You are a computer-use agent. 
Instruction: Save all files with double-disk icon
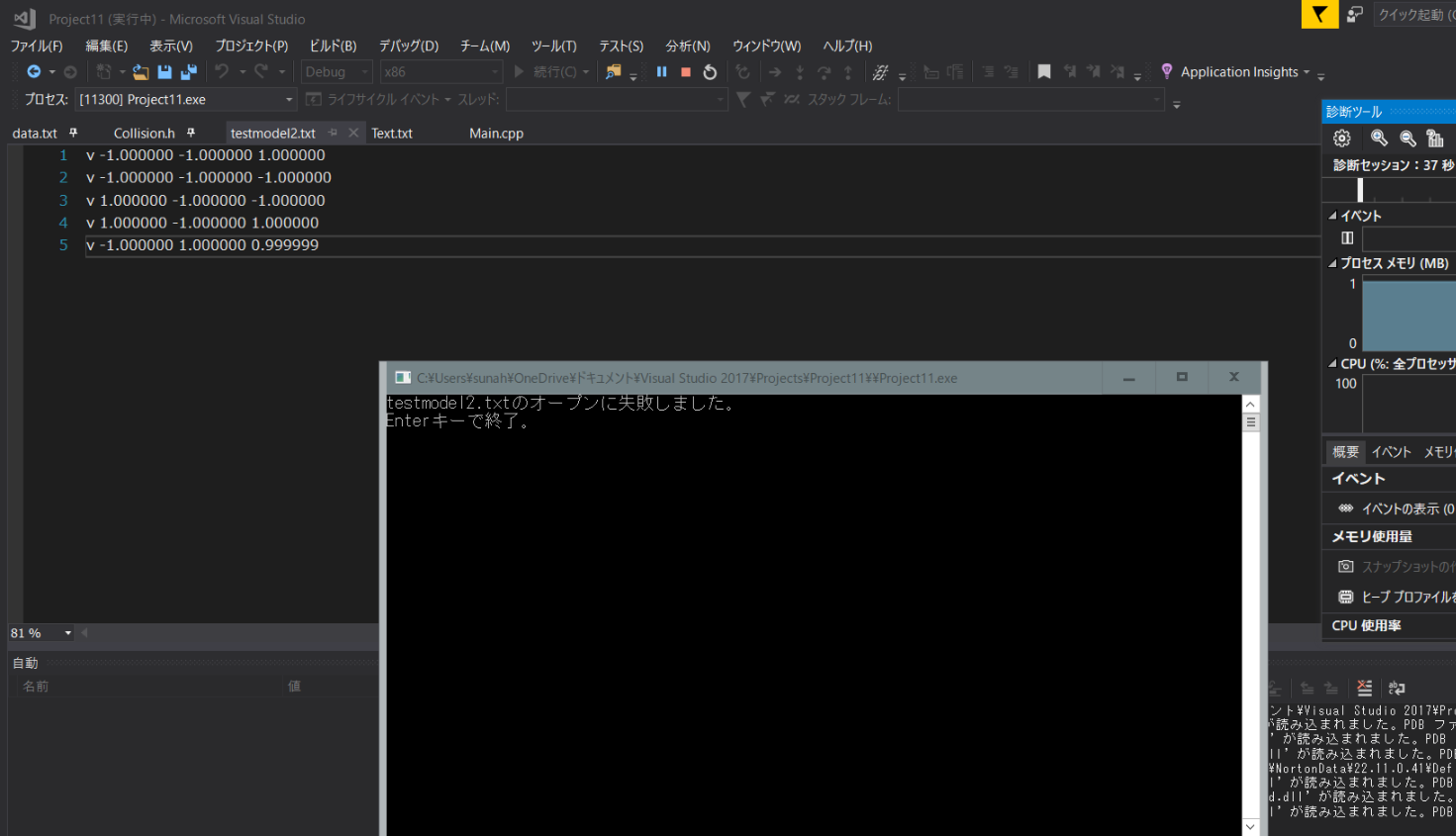(x=189, y=72)
